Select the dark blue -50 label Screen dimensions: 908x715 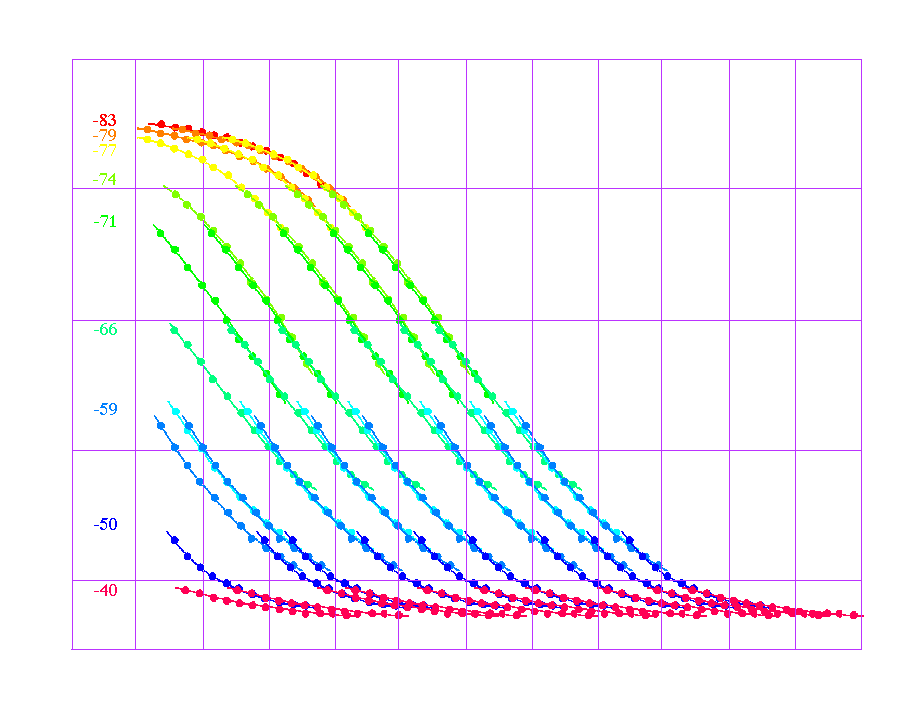pyautogui.click(x=105, y=524)
